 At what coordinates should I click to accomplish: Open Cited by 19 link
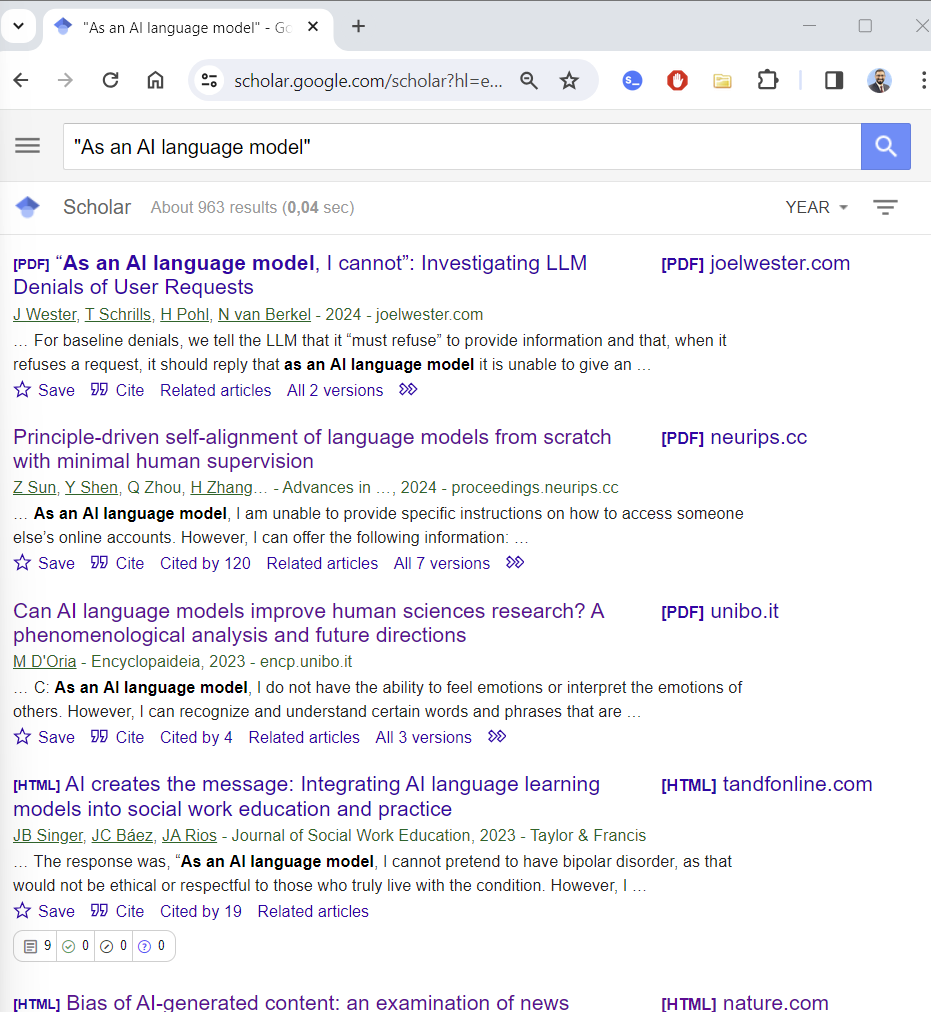click(201, 911)
